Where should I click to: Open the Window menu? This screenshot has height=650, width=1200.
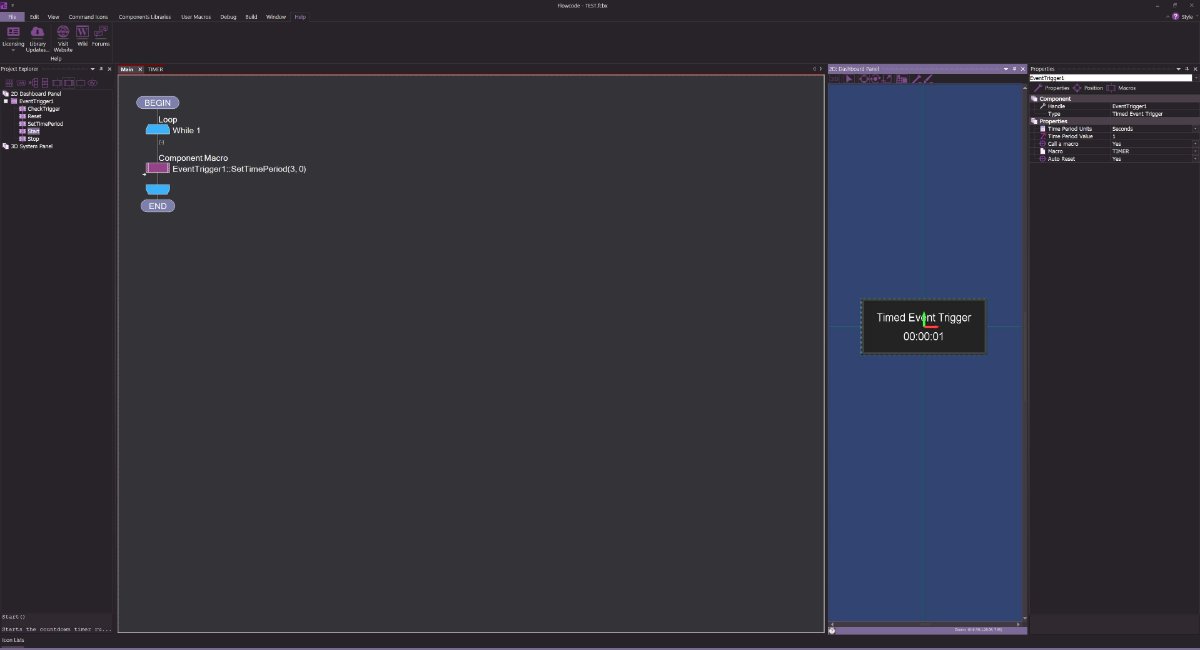tap(276, 17)
